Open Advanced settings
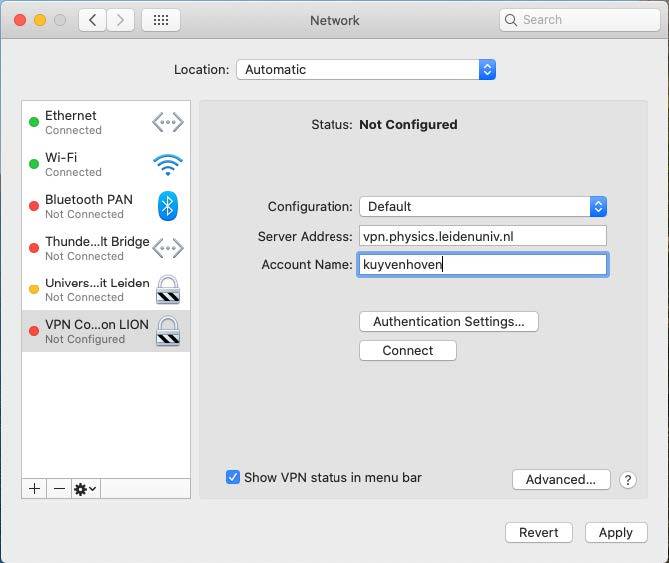 (561, 479)
